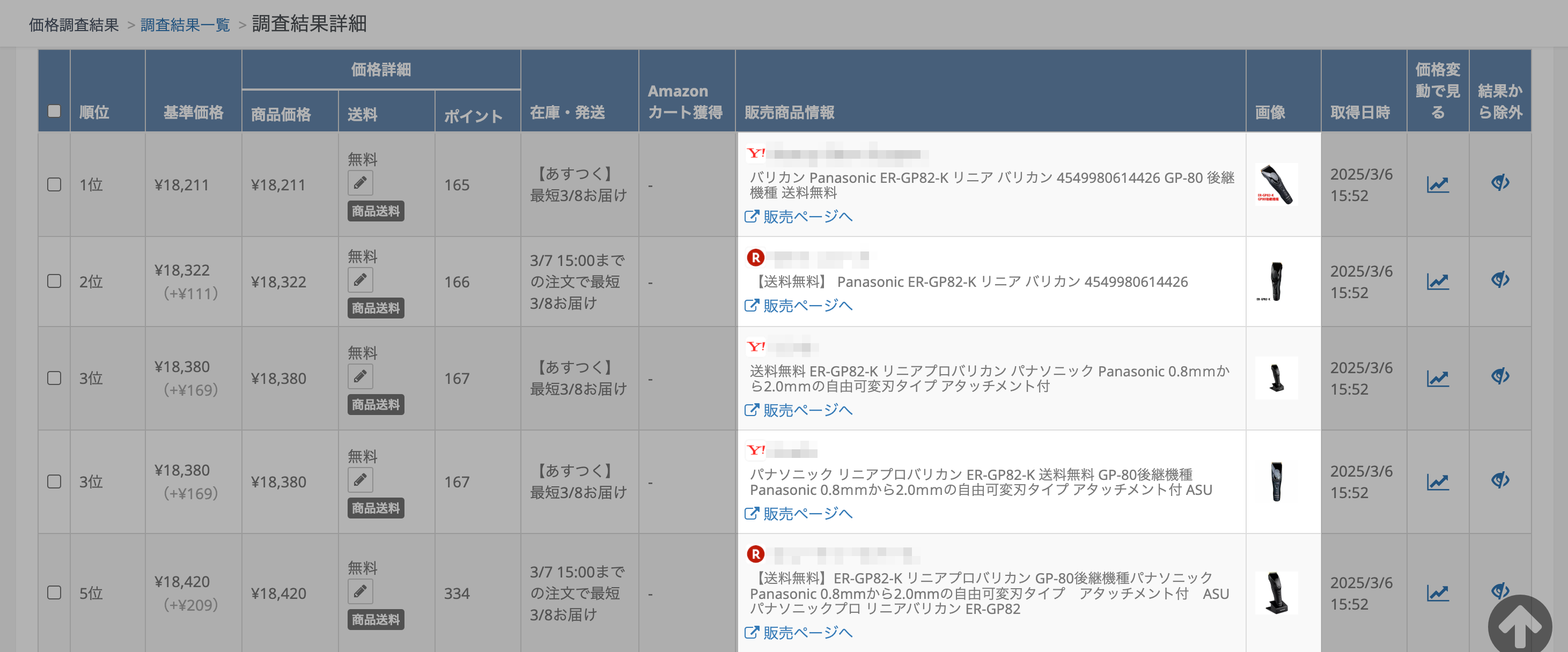This screenshot has width=1568, height=652.
Task: Check the checkbox for the 5位 row
Action: point(54,592)
